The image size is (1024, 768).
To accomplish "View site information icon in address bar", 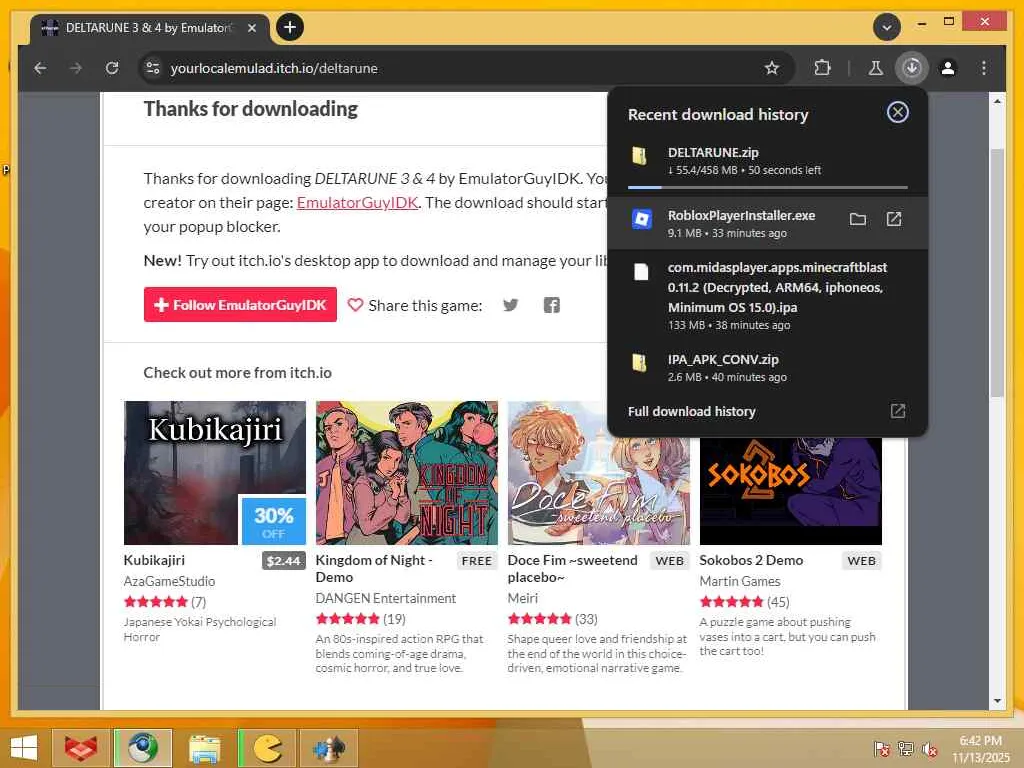I will point(153,68).
